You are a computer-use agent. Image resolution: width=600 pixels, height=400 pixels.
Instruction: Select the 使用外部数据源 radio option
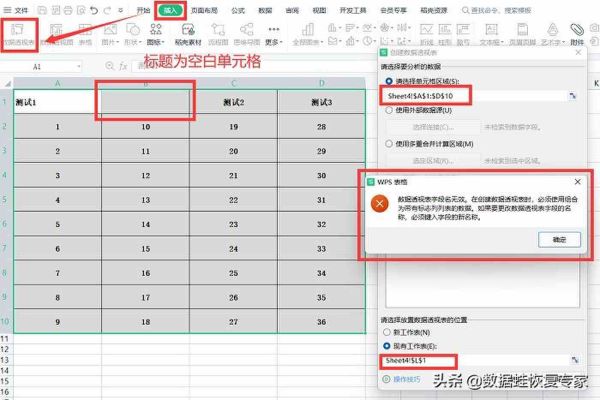point(389,110)
